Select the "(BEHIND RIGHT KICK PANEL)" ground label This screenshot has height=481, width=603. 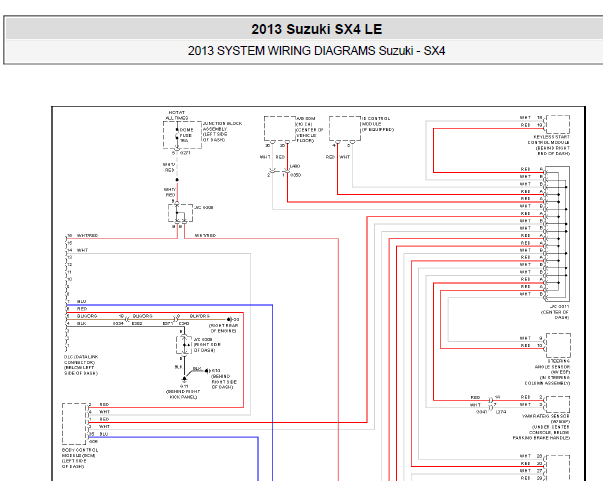(x=183, y=394)
